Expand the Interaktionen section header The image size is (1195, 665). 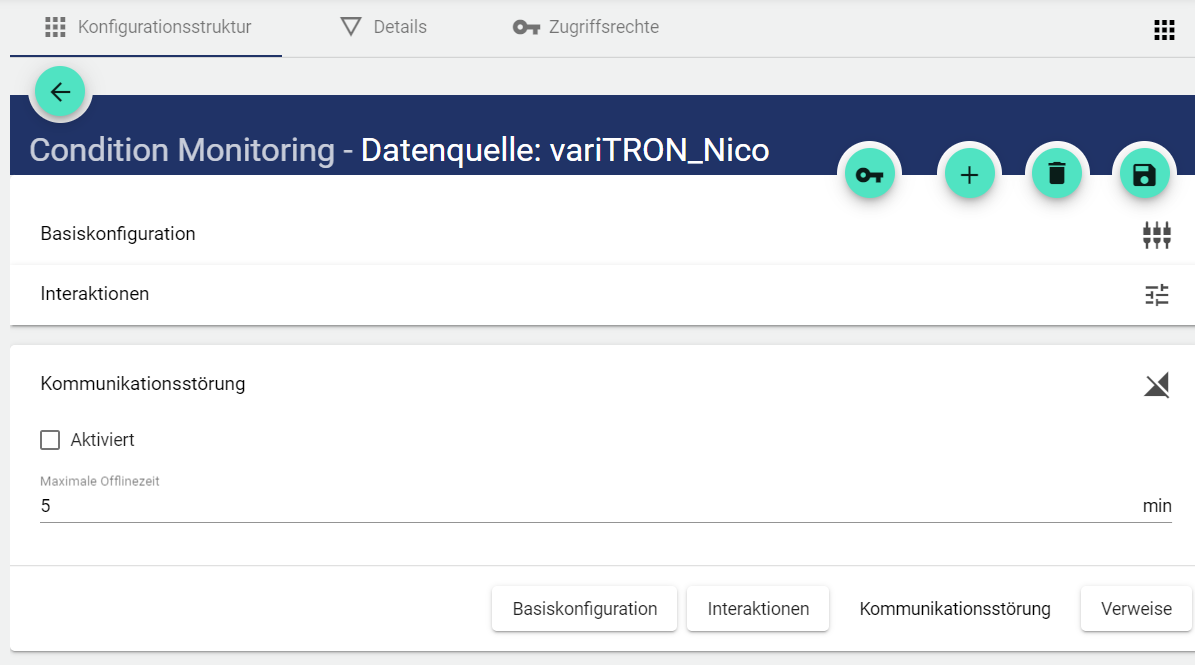pos(95,294)
